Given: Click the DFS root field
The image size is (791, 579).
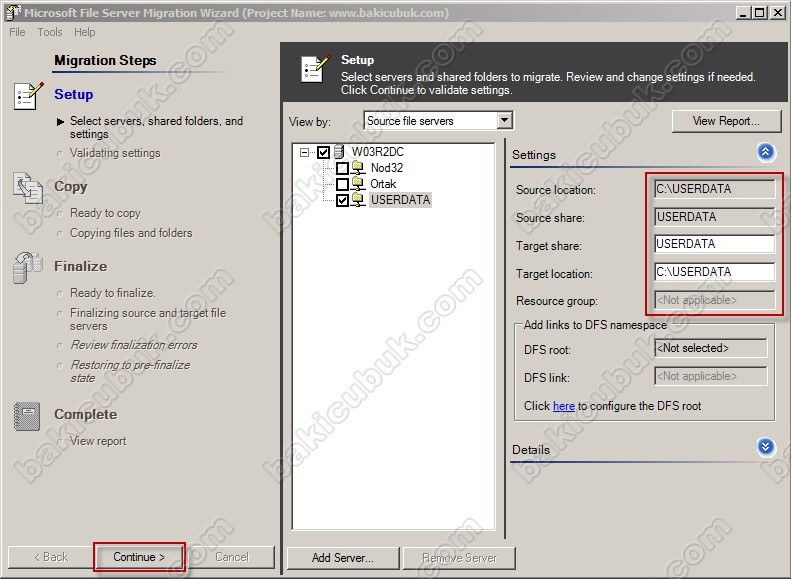Looking at the screenshot, I should click(710, 348).
